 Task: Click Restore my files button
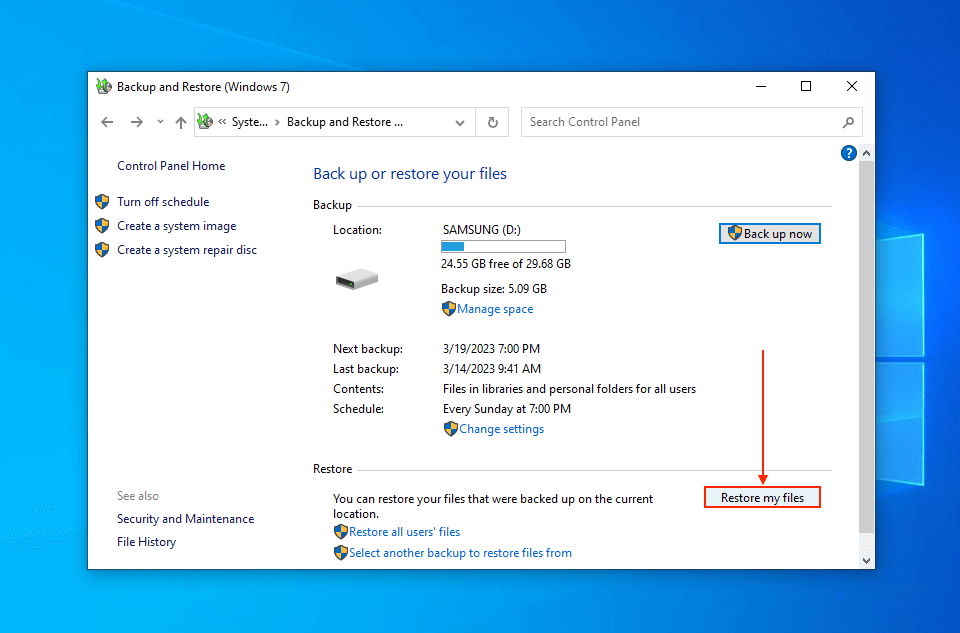tap(762, 498)
